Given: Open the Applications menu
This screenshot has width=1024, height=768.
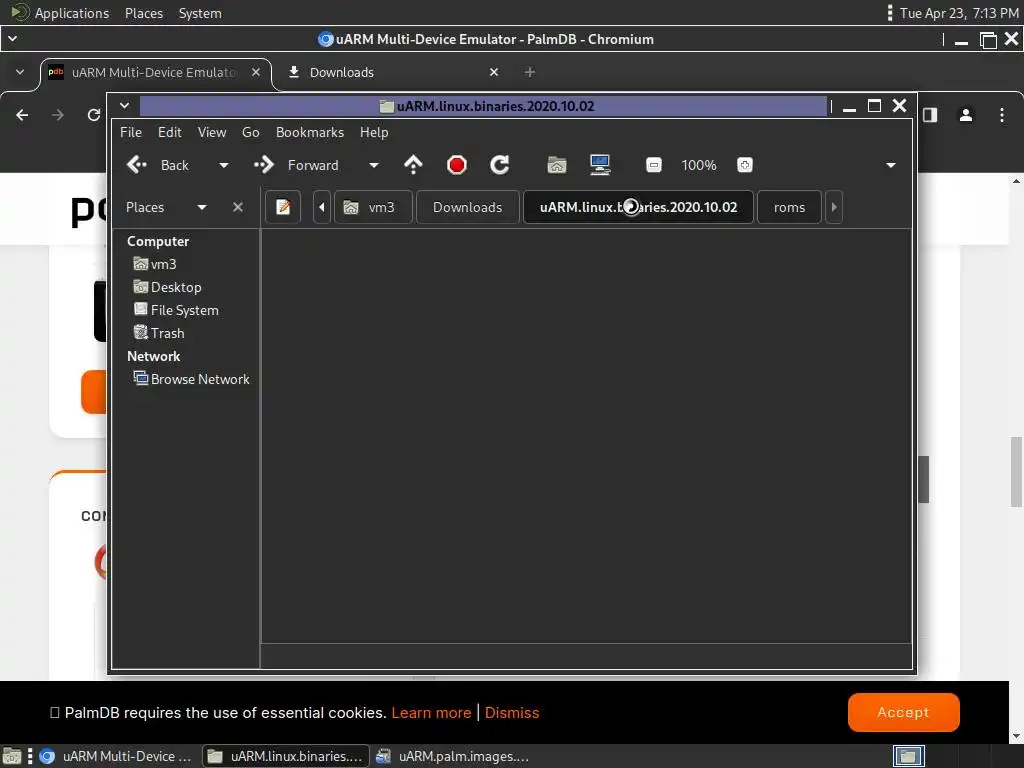Looking at the screenshot, I should (61, 13).
